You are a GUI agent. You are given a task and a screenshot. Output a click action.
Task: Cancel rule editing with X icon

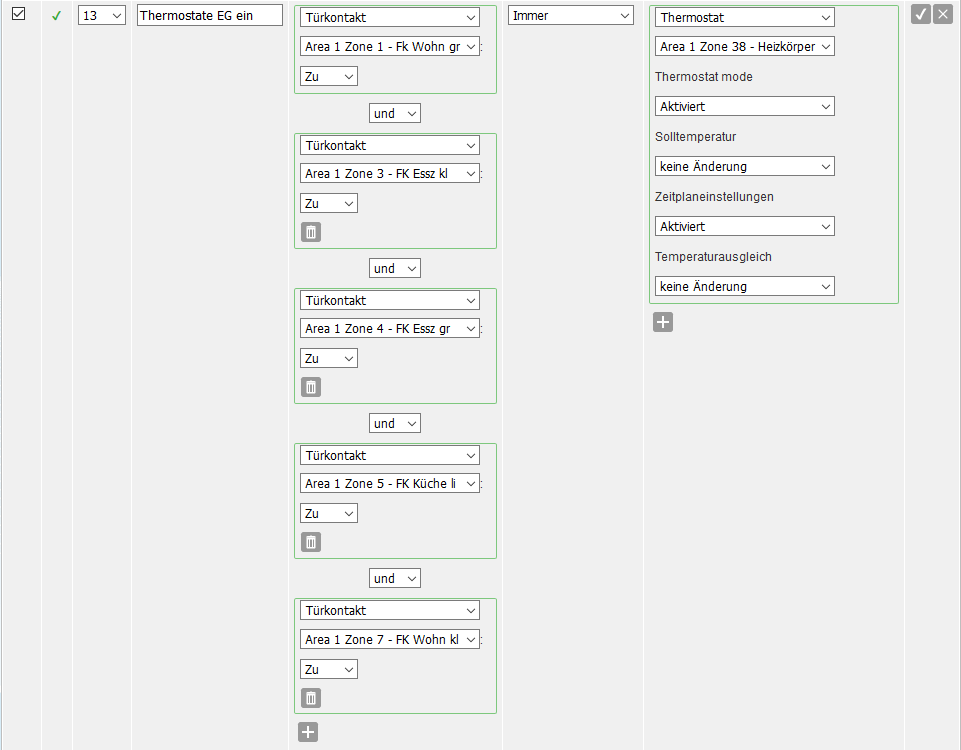click(x=942, y=14)
